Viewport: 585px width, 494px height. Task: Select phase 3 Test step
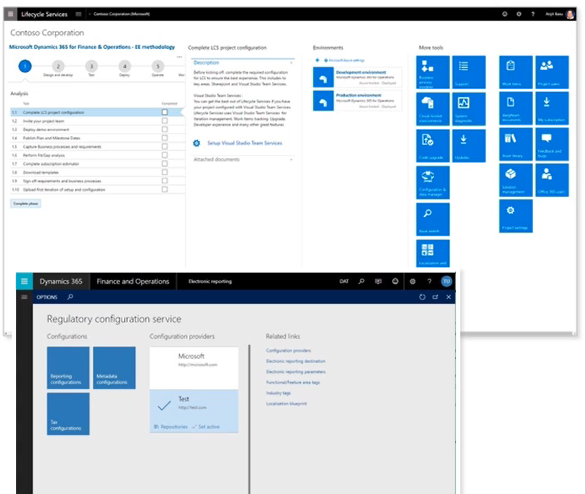coord(91,66)
